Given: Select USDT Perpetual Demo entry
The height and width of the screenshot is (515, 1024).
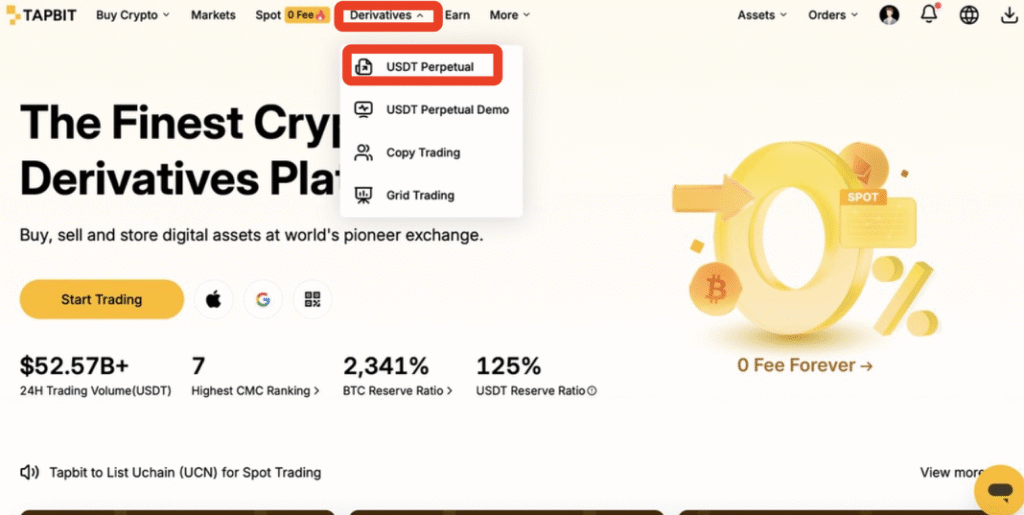Looking at the screenshot, I should pyautogui.click(x=431, y=110).
